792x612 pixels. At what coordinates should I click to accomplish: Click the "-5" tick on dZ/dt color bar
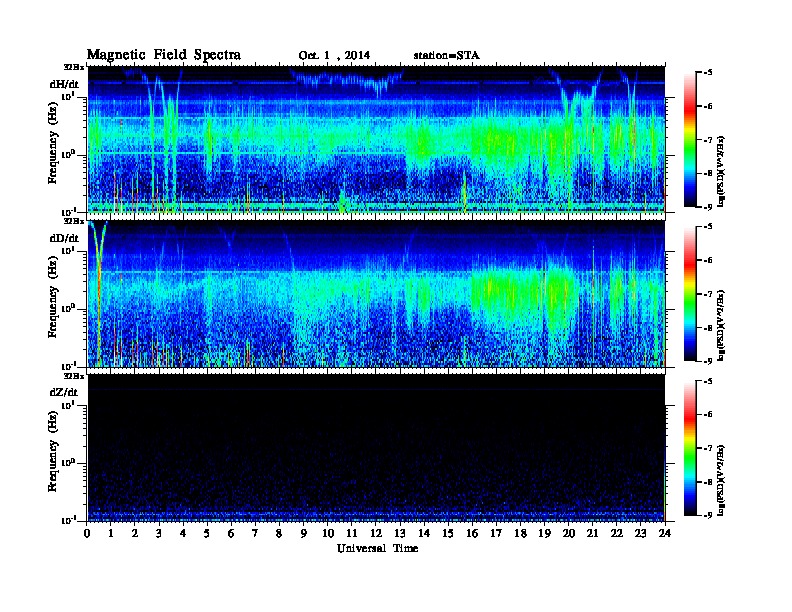point(708,381)
